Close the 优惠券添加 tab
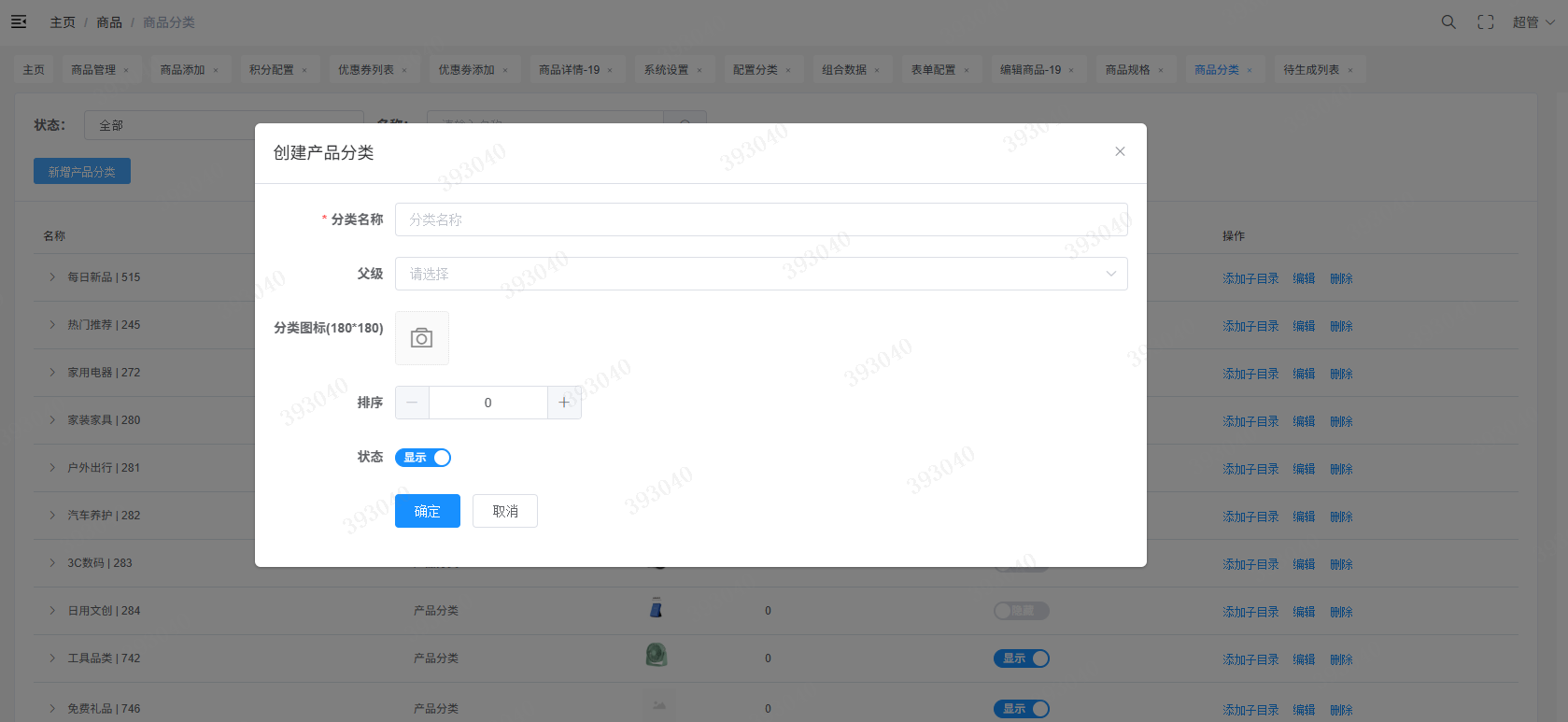The image size is (1568, 722). 505,70
